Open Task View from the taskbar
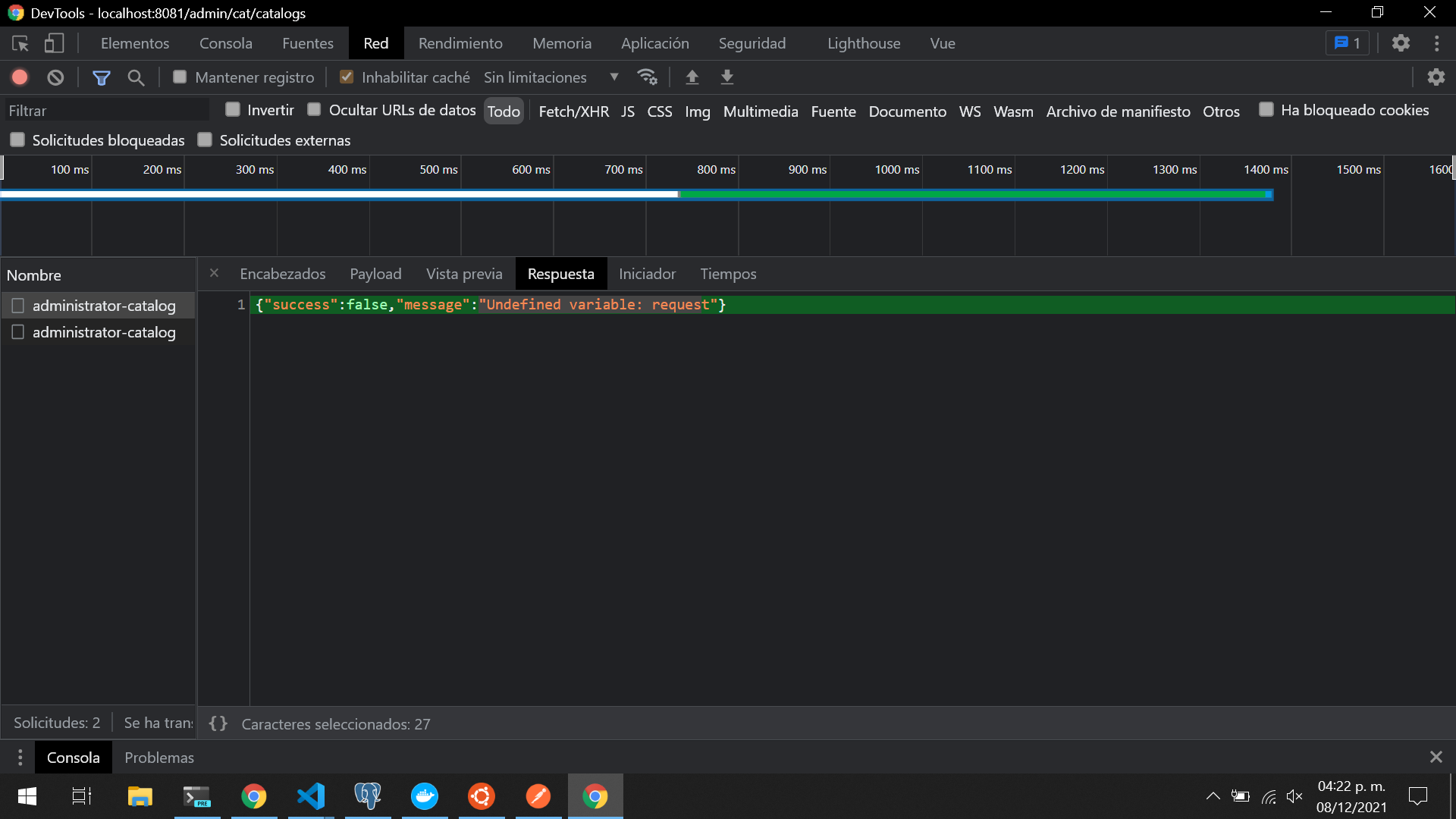 point(82,796)
